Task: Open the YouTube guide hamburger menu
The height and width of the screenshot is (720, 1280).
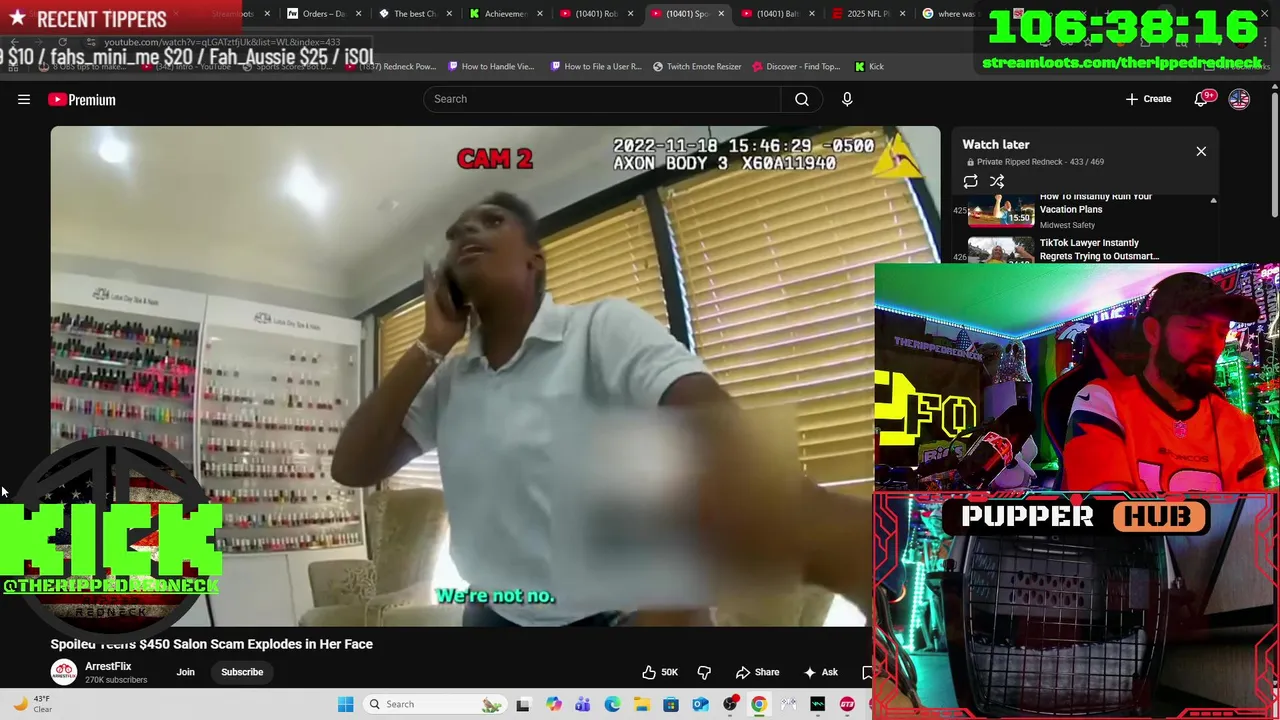Action: pos(24,99)
